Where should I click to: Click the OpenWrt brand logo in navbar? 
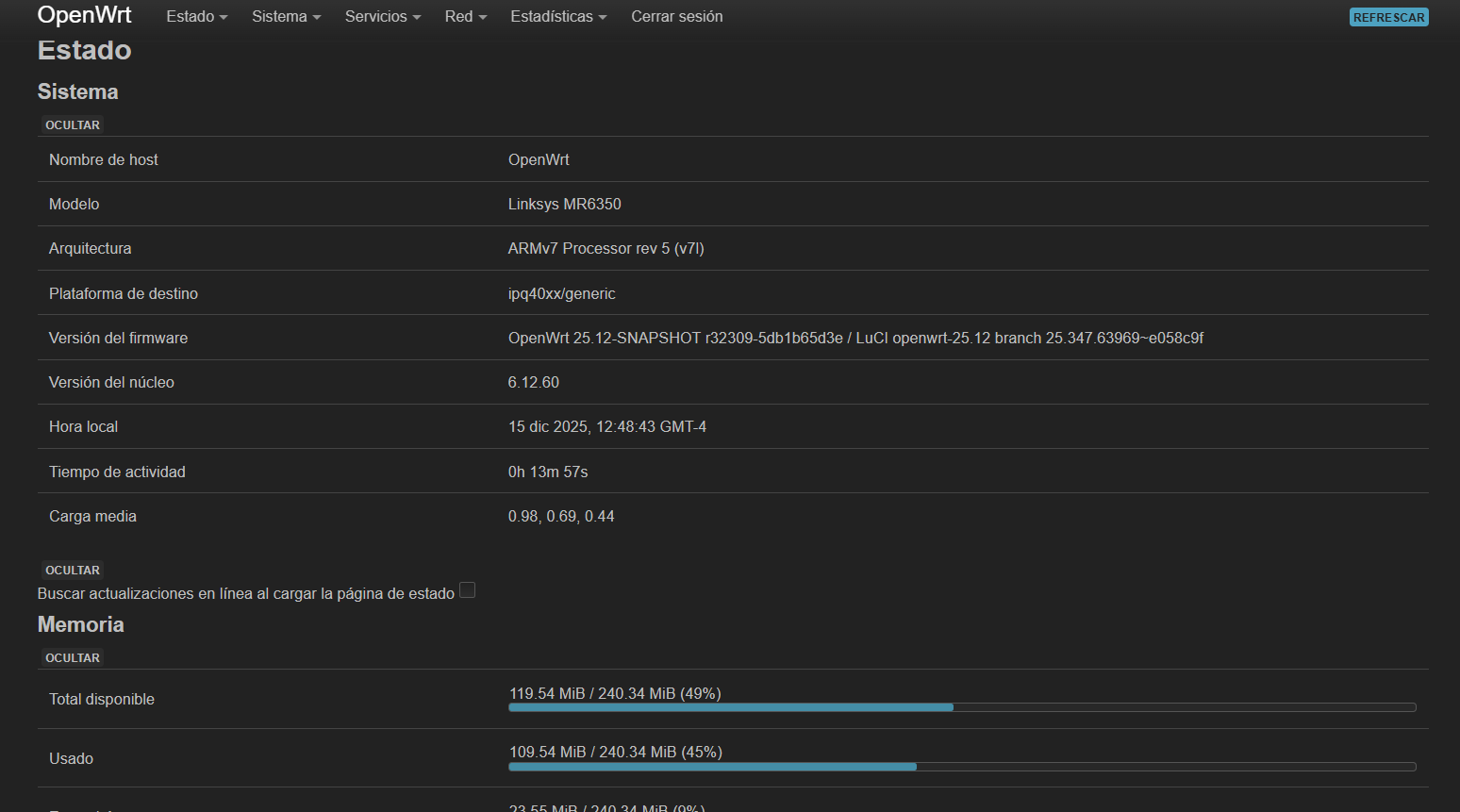(x=84, y=15)
